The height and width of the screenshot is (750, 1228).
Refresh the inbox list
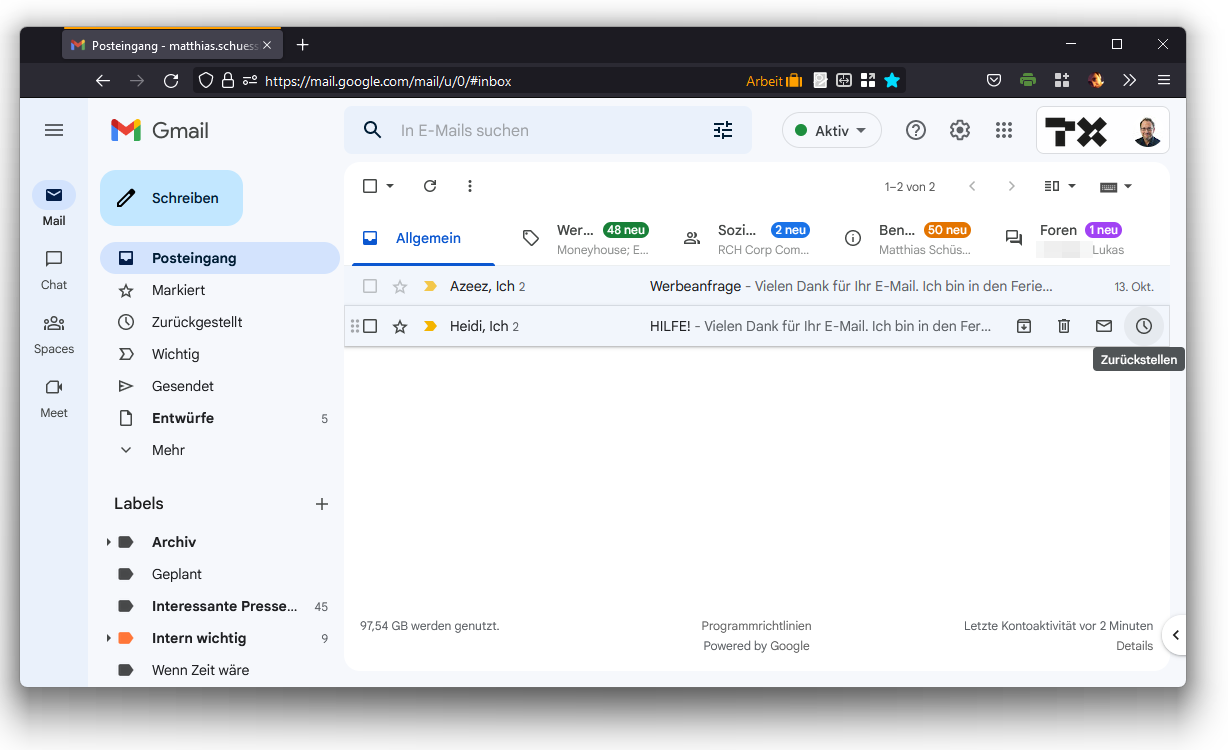coord(430,186)
